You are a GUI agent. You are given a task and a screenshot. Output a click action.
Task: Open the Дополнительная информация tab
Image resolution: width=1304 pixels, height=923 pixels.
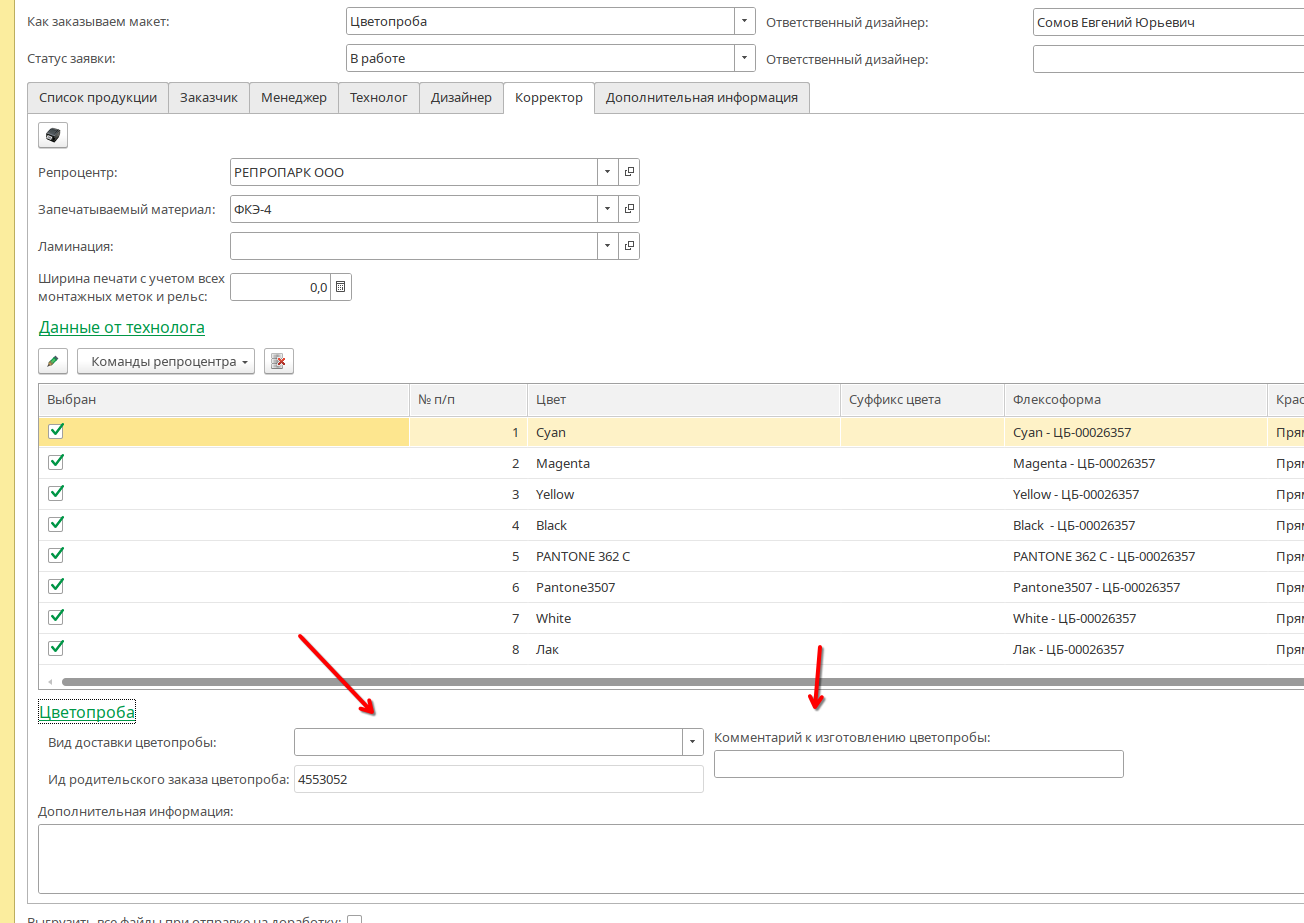tap(701, 97)
